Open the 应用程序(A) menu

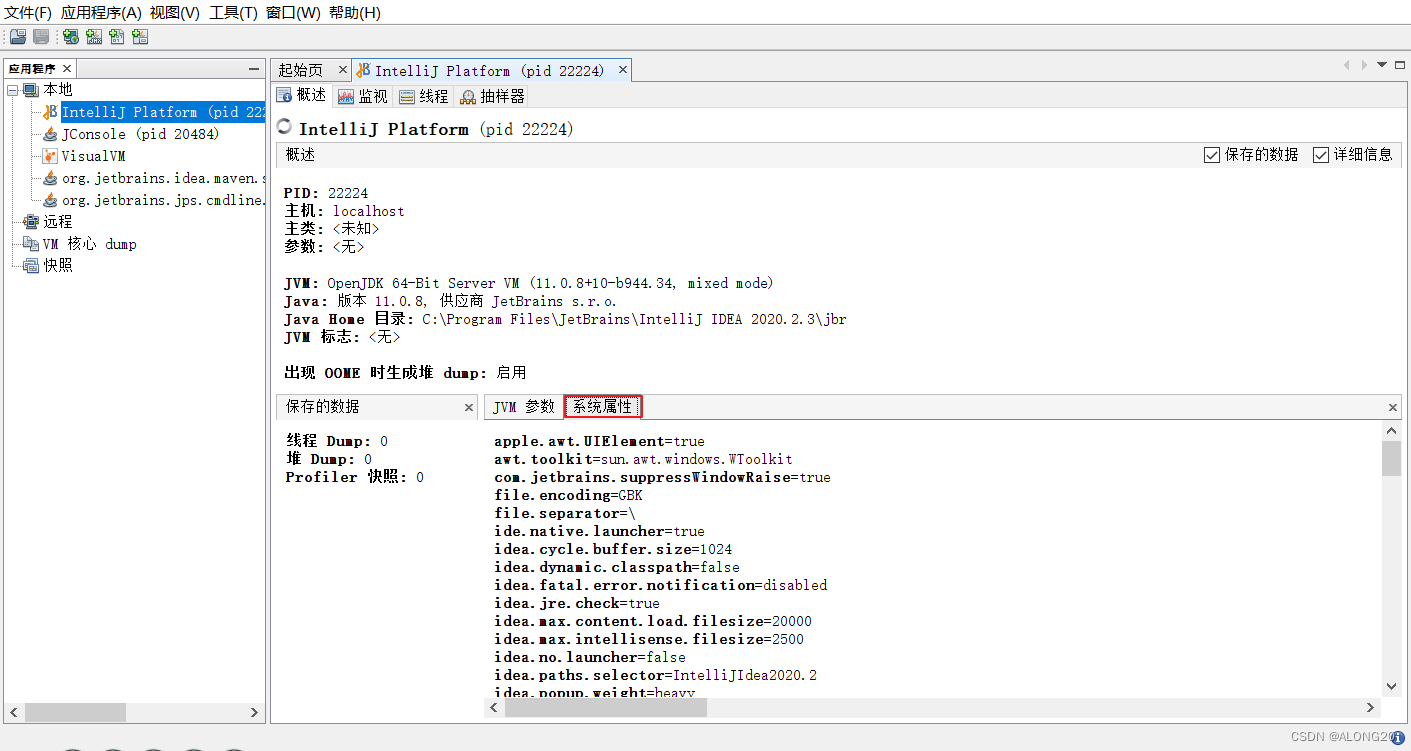(x=101, y=13)
